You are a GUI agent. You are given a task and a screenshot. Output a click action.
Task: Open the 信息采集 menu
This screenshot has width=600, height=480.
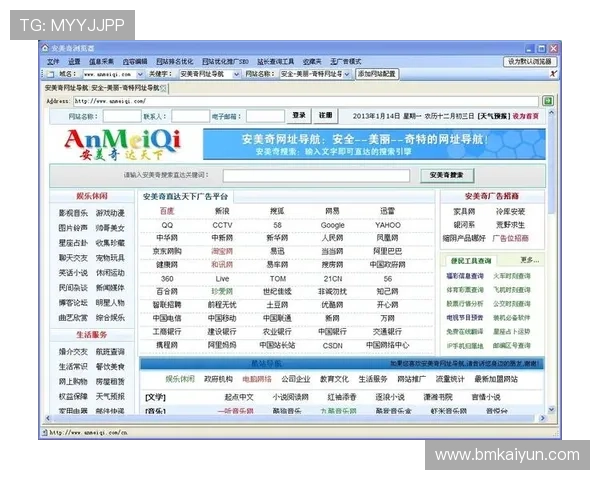click(101, 62)
